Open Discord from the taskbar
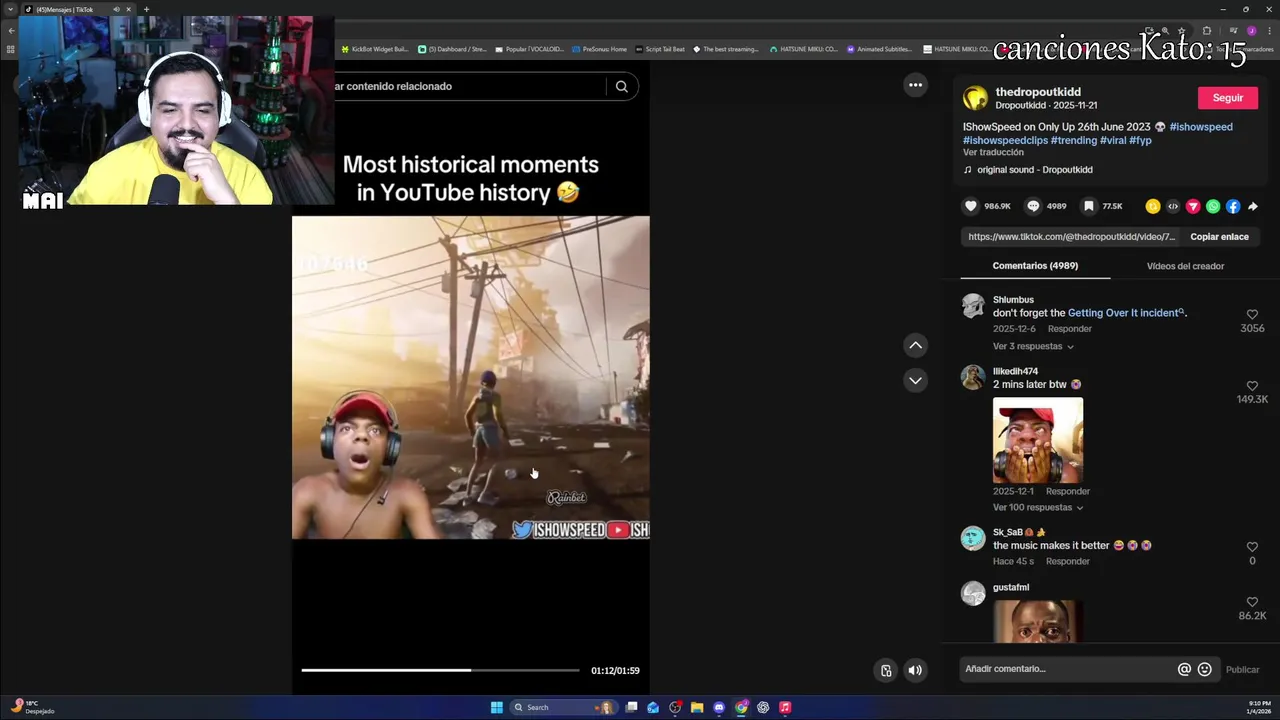The width and height of the screenshot is (1280, 720). tap(719, 707)
